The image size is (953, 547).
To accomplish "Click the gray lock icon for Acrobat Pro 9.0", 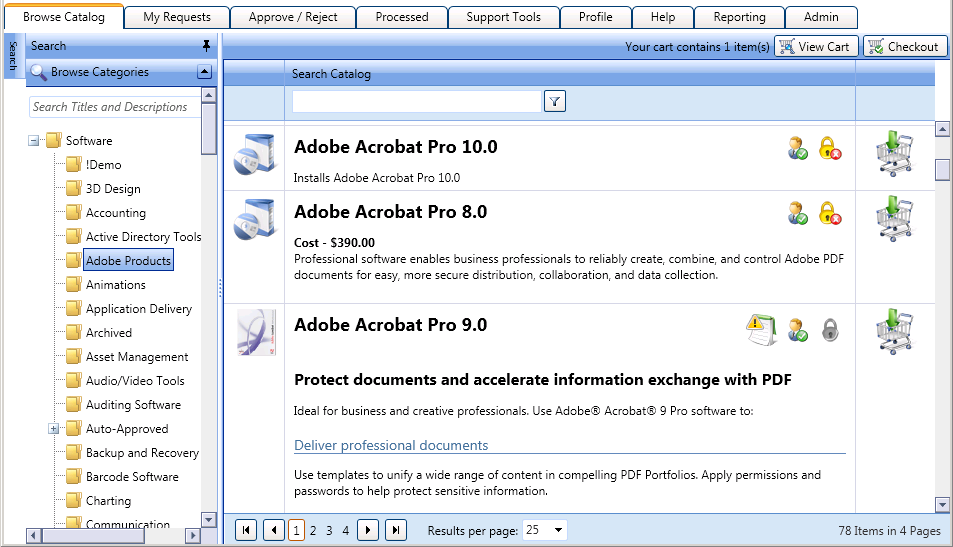I will tap(830, 330).
